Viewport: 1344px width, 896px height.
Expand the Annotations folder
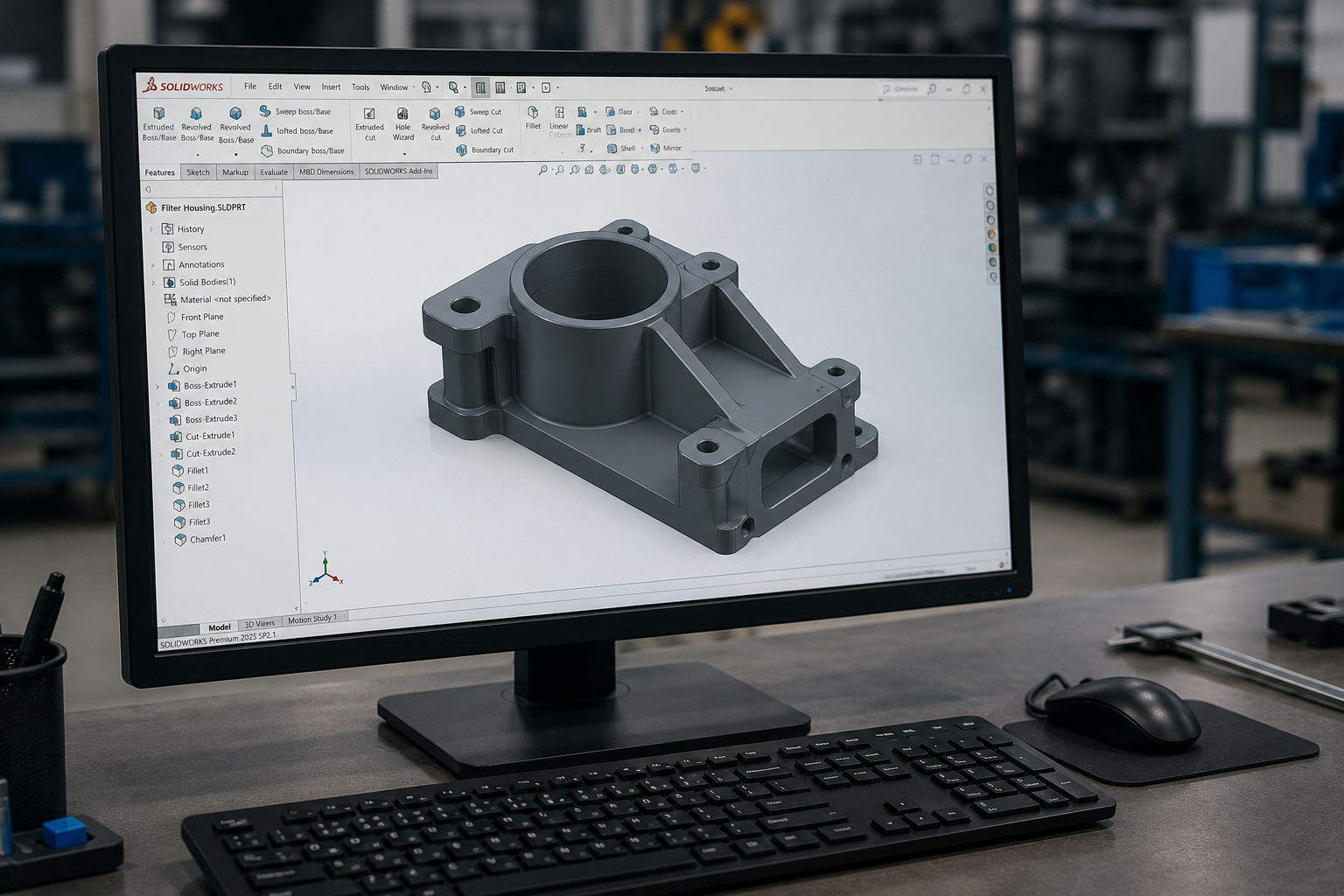tap(152, 264)
